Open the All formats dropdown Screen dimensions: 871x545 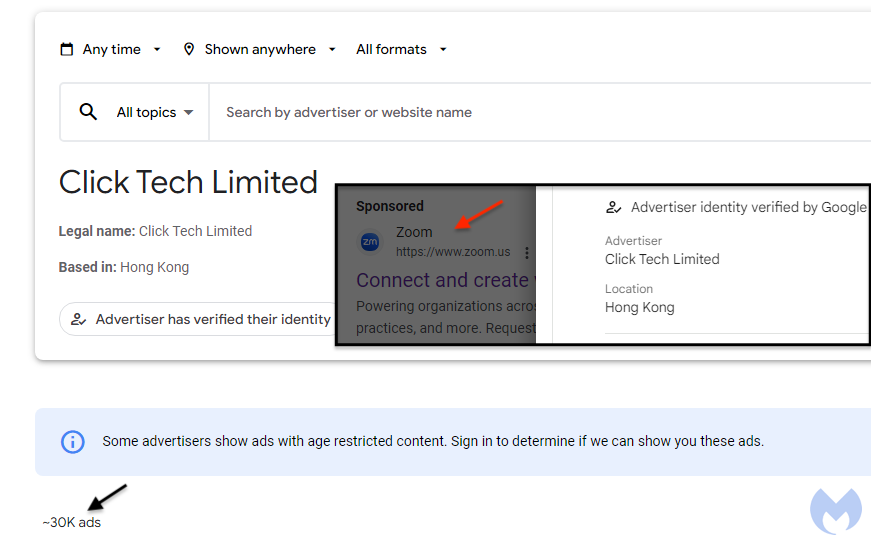tap(401, 49)
